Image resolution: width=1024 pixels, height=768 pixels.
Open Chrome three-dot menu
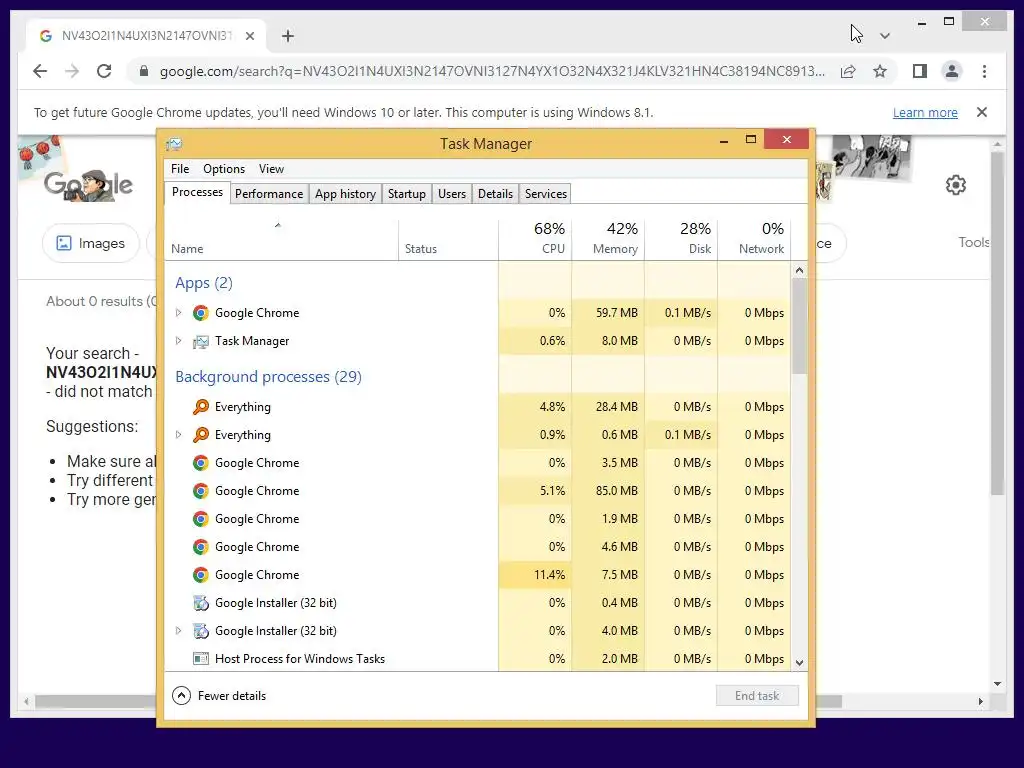[984, 71]
